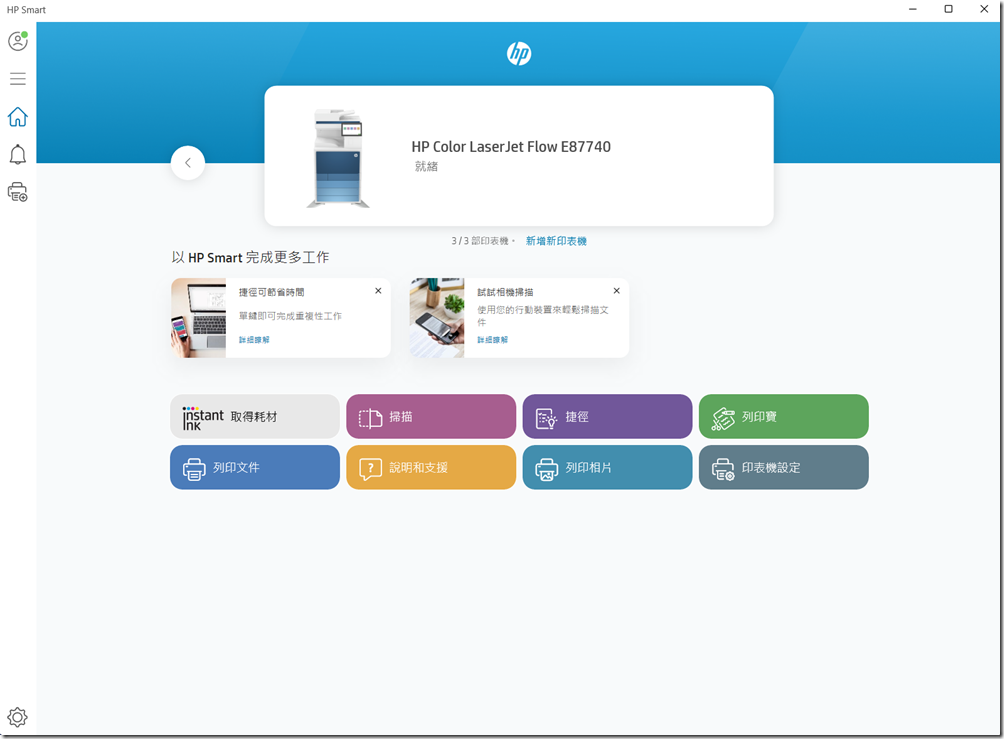
Task: Click the shortcuts lightbulb icon on 捷徑 tile
Action: (546, 418)
